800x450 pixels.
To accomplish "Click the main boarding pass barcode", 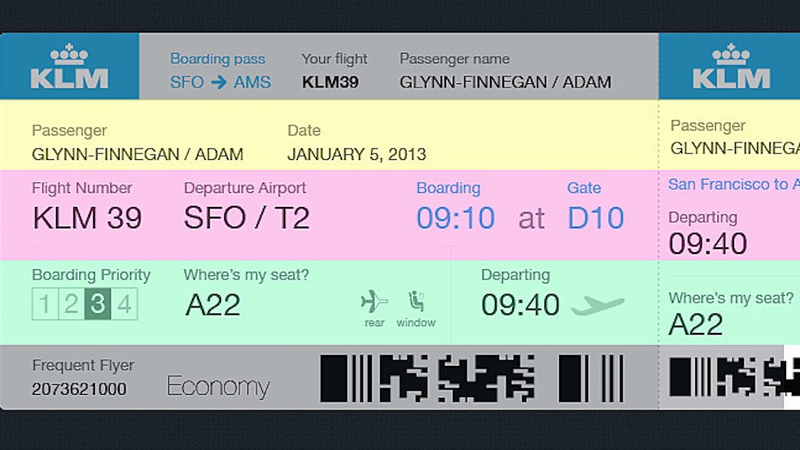I will point(472,379).
